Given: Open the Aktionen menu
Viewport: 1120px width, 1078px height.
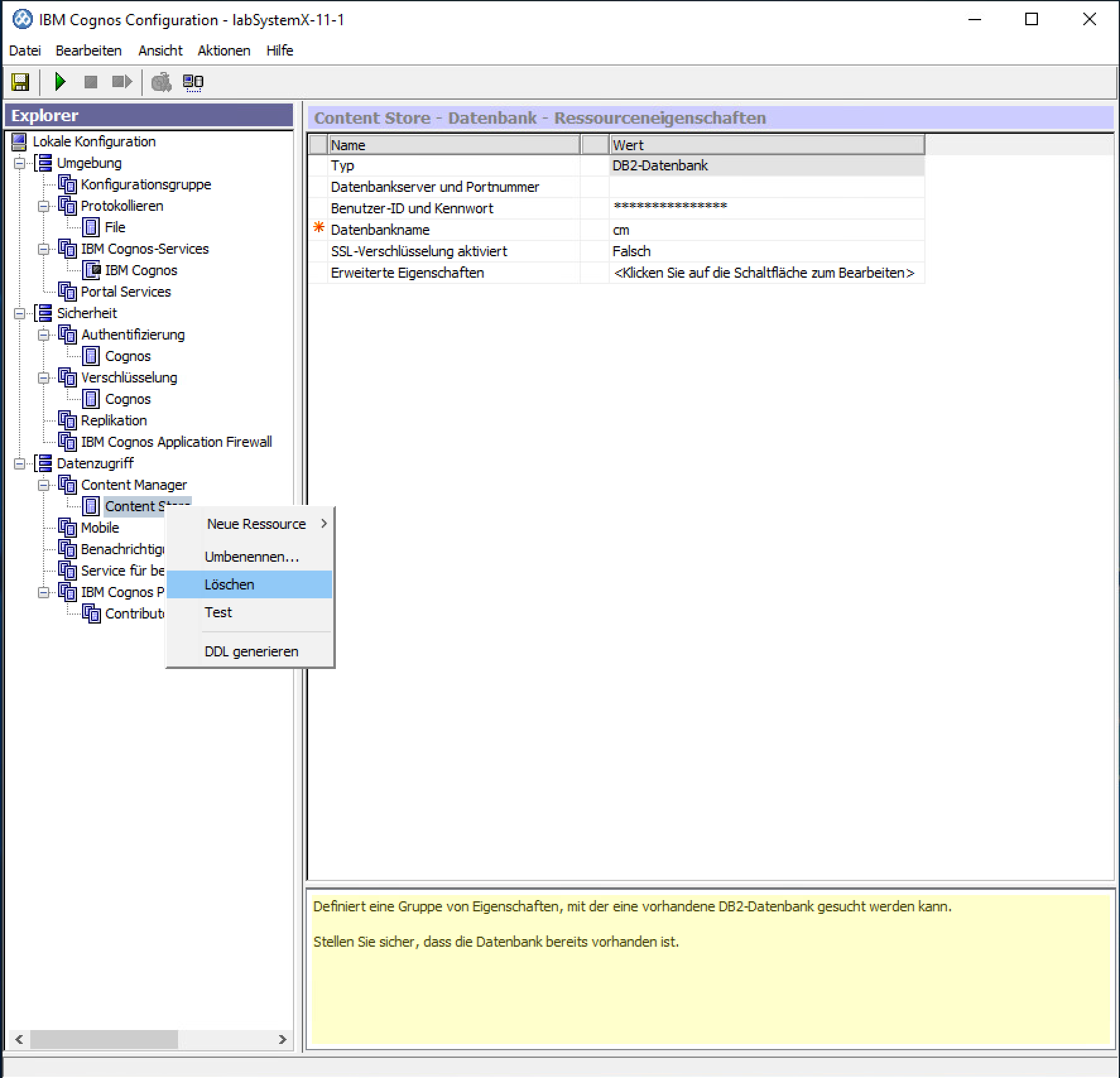Looking at the screenshot, I should [x=223, y=50].
